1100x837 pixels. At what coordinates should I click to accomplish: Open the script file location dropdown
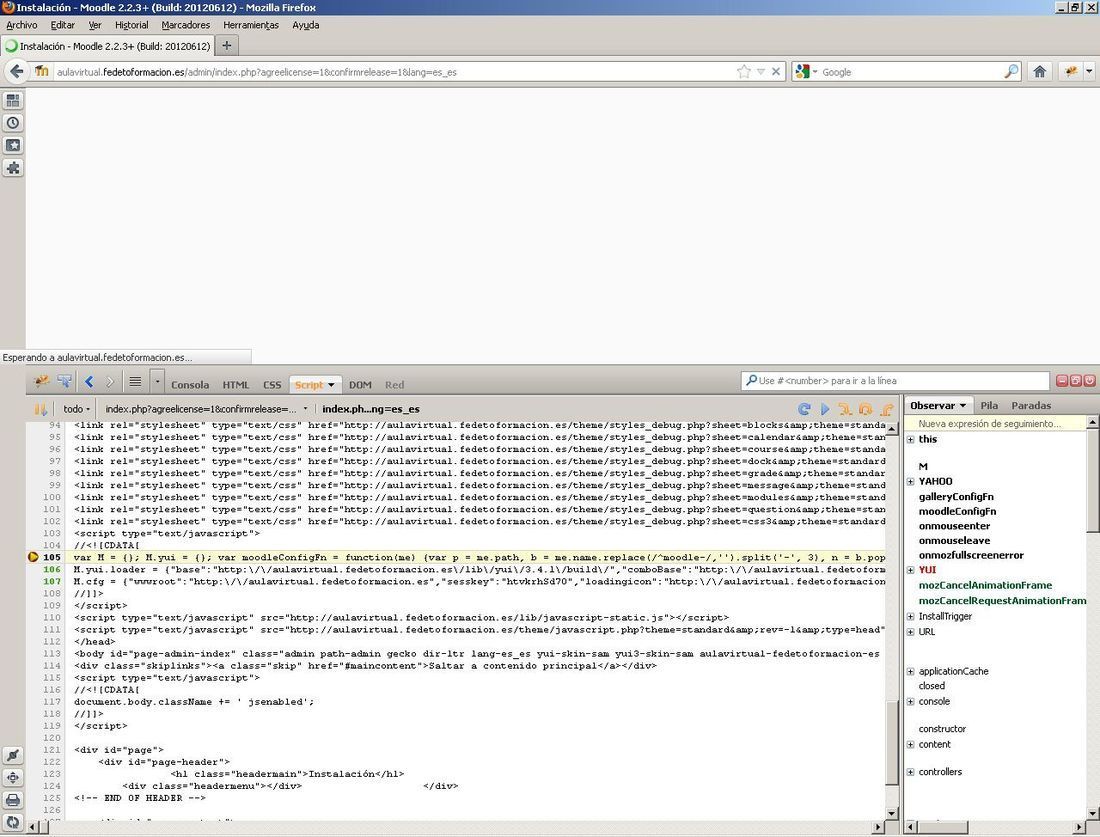[206, 409]
